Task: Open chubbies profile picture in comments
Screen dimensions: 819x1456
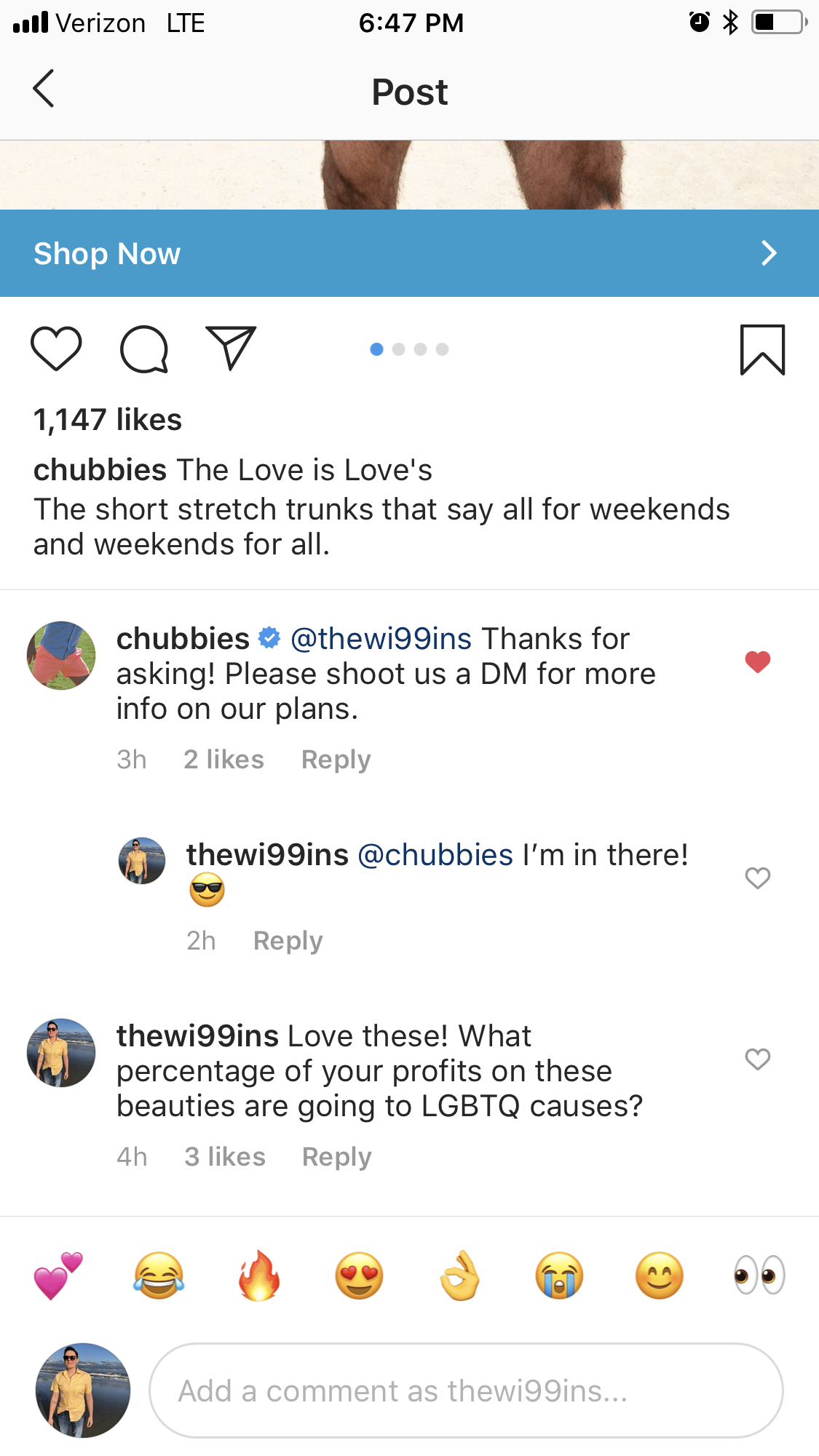Action: point(61,655)
